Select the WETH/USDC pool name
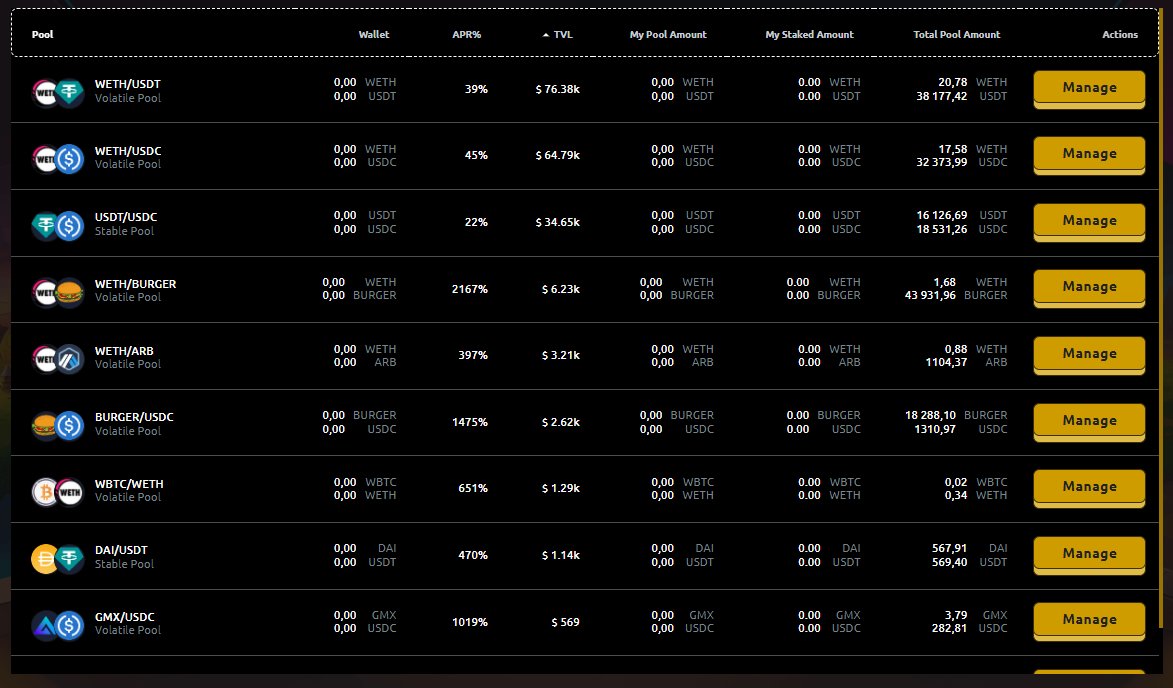Image resolution: width=1173 pixels, height=688 pixels. click(x=128, y=151)
